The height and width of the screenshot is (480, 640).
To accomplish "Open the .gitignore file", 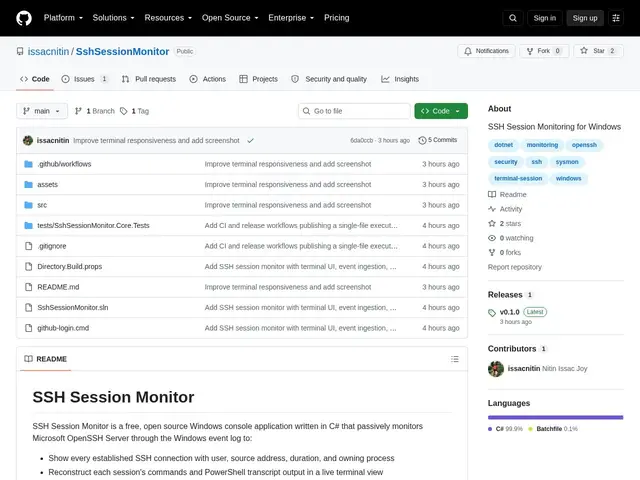I will 52,246.
